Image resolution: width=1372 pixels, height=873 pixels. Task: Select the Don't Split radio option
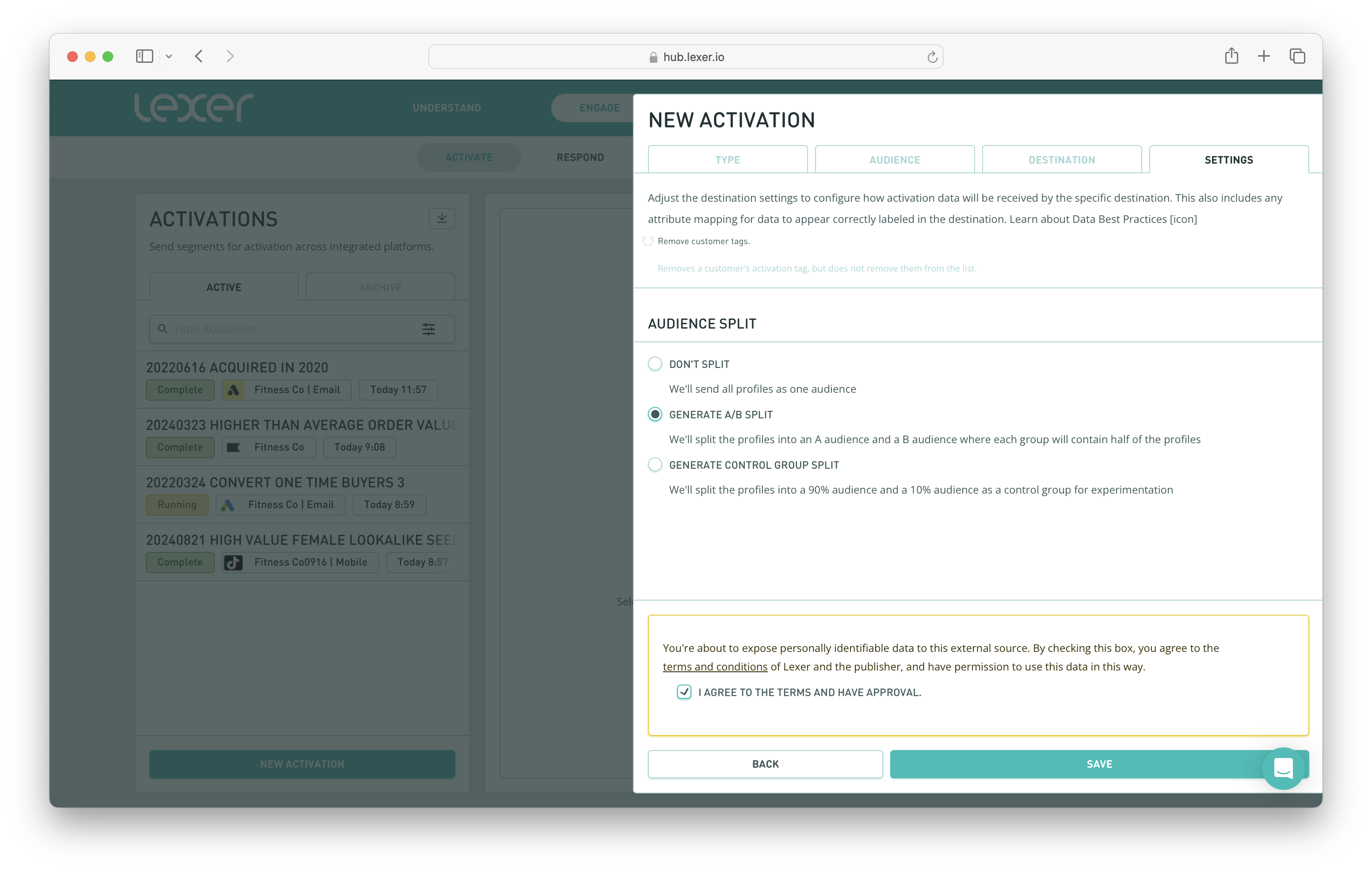tap(655, 364)
